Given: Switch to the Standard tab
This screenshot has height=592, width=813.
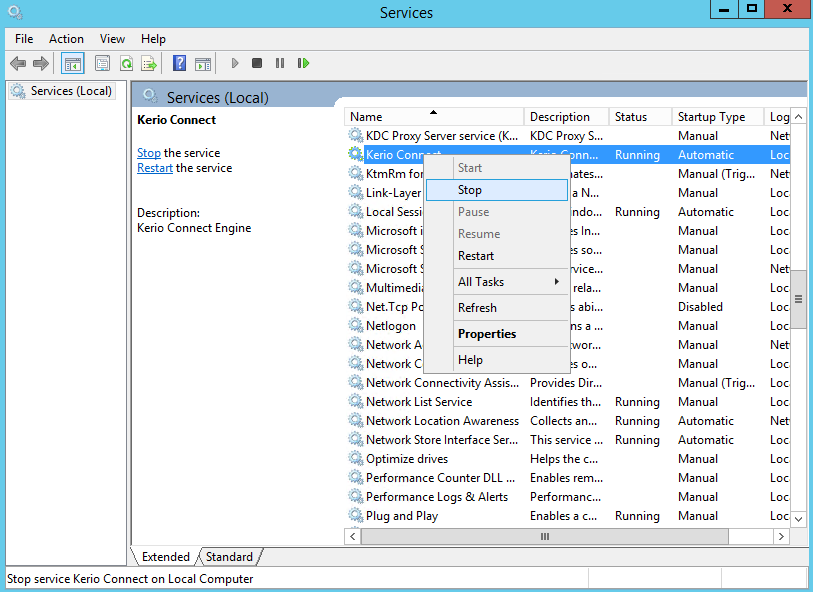Looking at the screenshot, I should [x=229, y=557].
